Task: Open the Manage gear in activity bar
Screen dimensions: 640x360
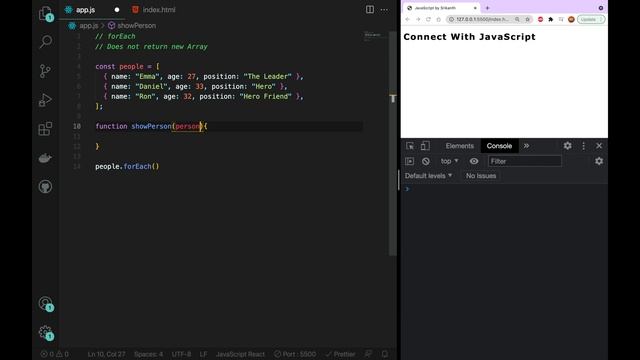Action: tap(45, 333)
